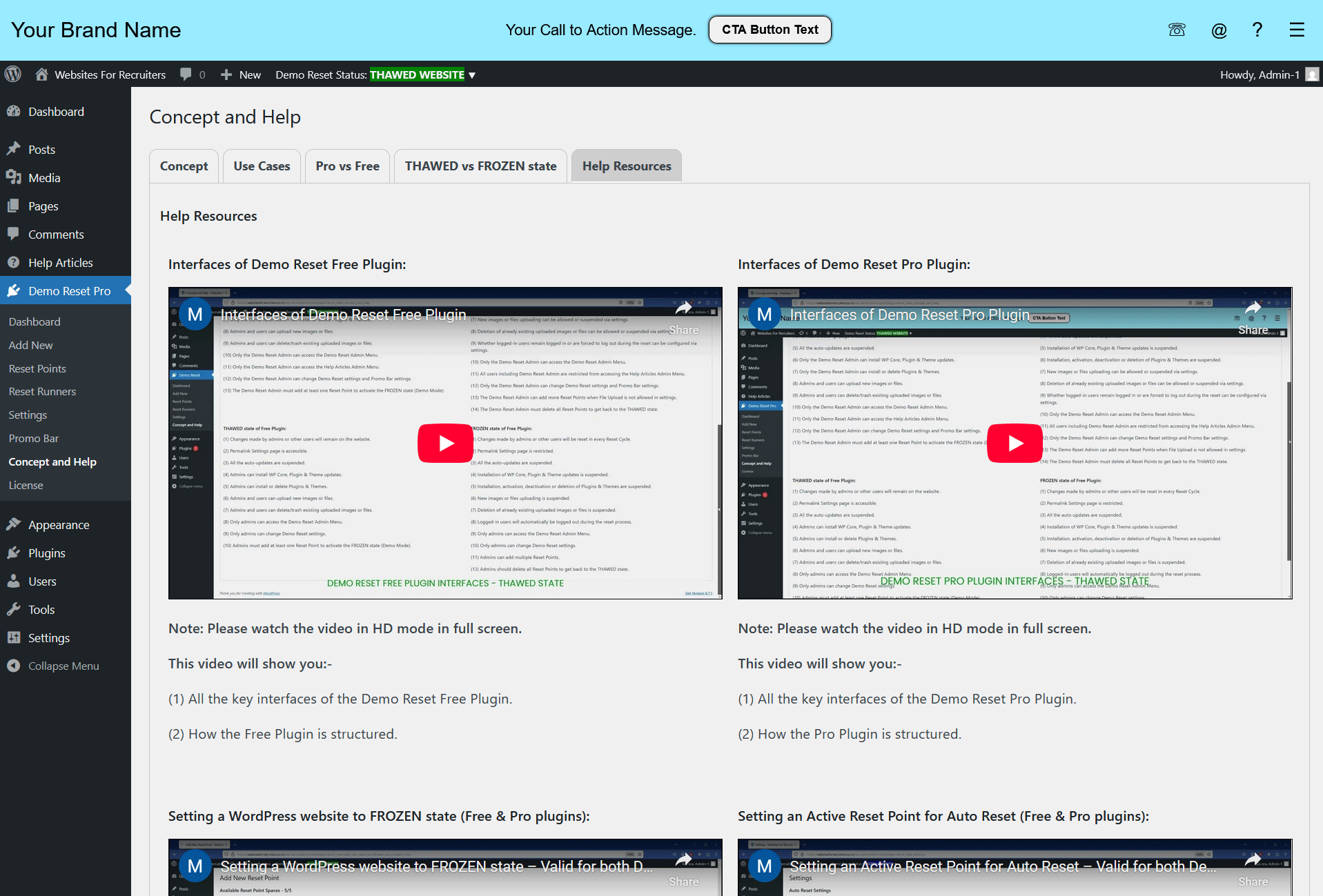Click the telephone icon in promo bar
The image size is (1323, 896).
click(x=1177, y=30)
